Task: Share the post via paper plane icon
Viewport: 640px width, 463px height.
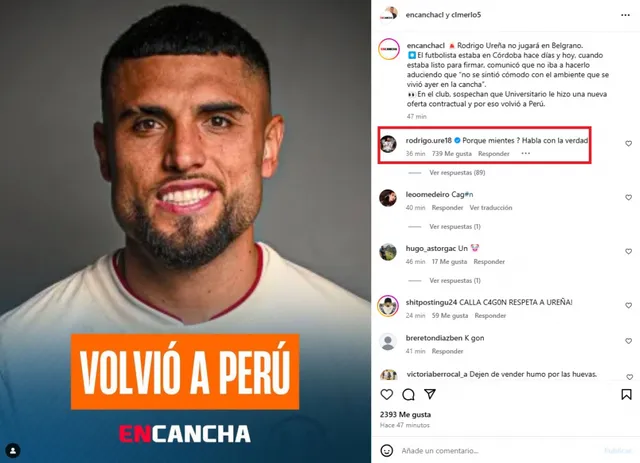Action: pos(430,394)
